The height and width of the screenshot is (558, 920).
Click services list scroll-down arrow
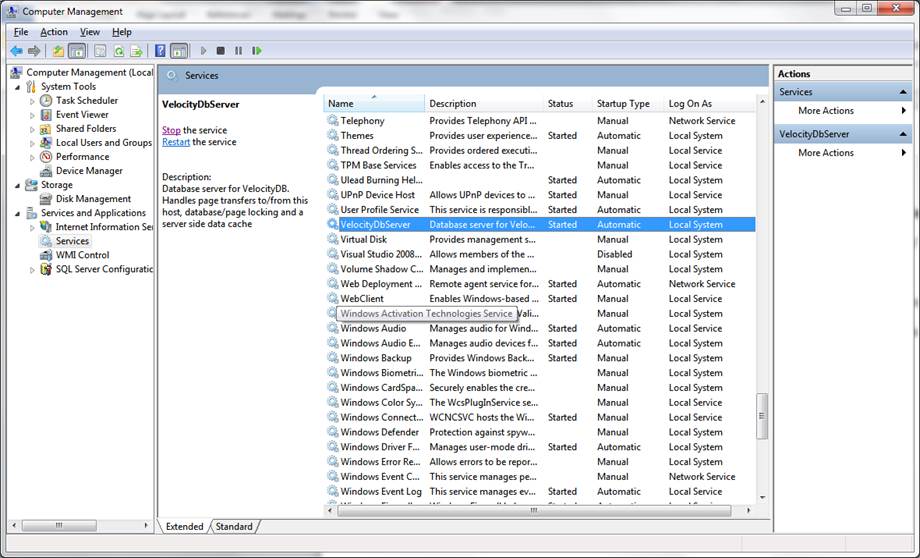tap(762, 498)
